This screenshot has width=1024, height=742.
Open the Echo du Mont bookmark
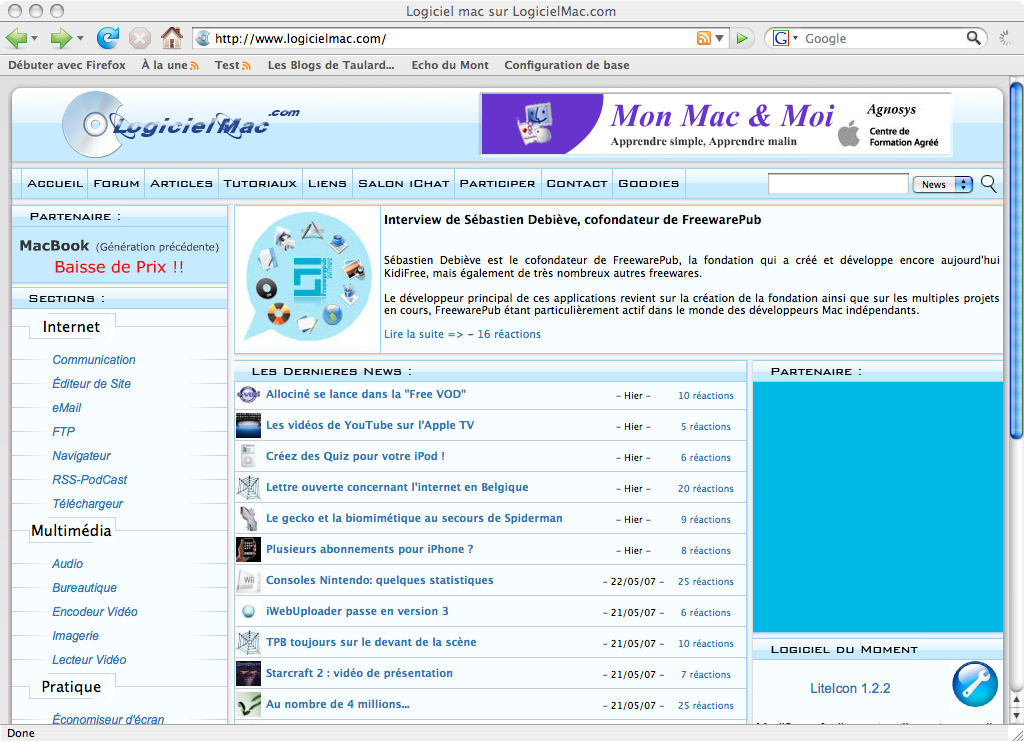click(x=449, y=65)
